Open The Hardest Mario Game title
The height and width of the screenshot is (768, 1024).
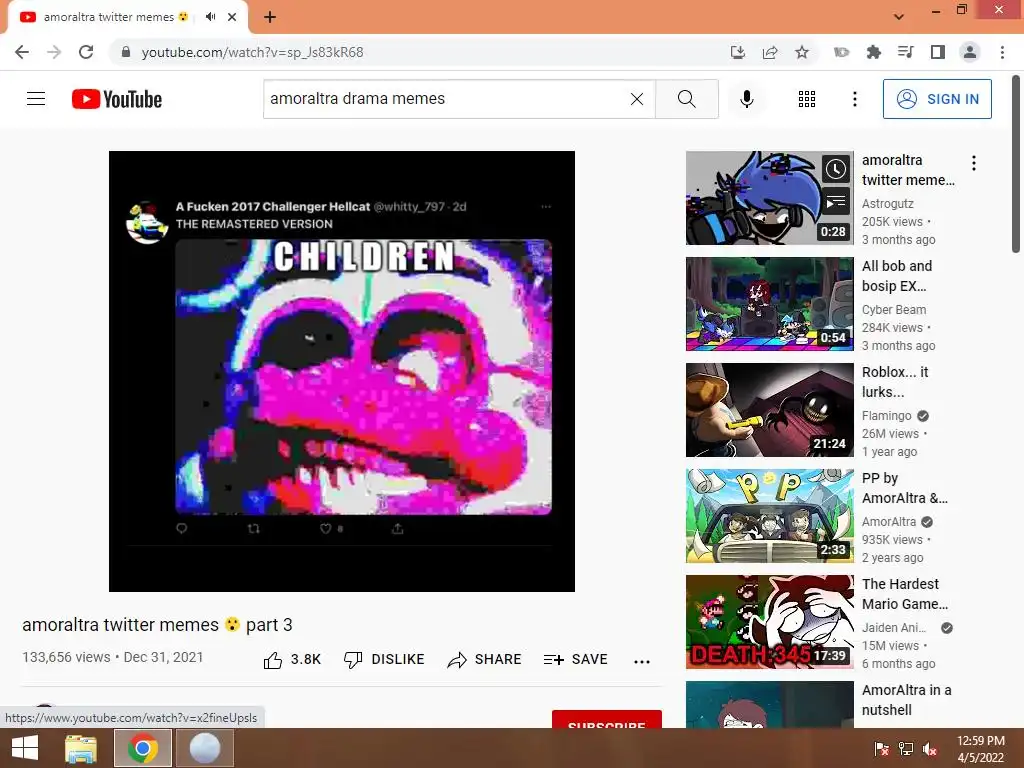coord(904,594)
